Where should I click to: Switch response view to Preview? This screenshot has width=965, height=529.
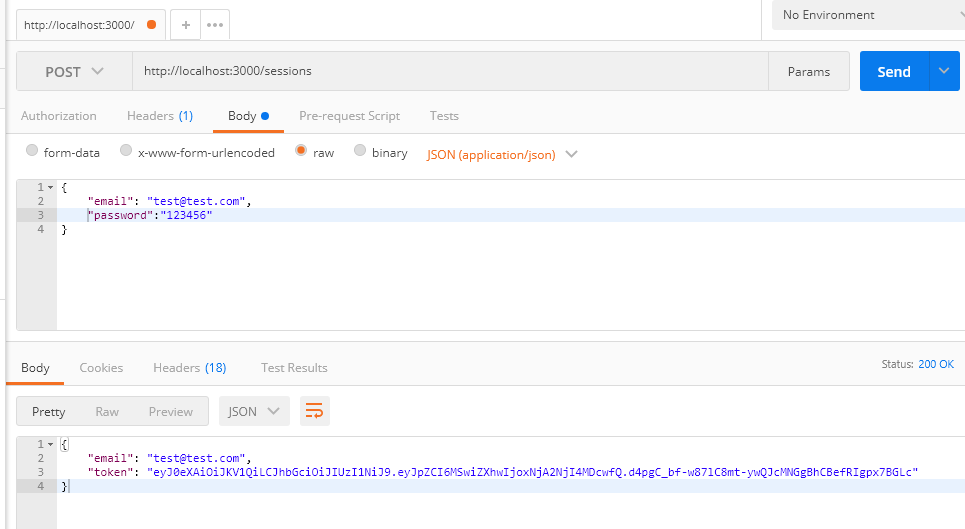pyautogui.click(x=170, y=412)
